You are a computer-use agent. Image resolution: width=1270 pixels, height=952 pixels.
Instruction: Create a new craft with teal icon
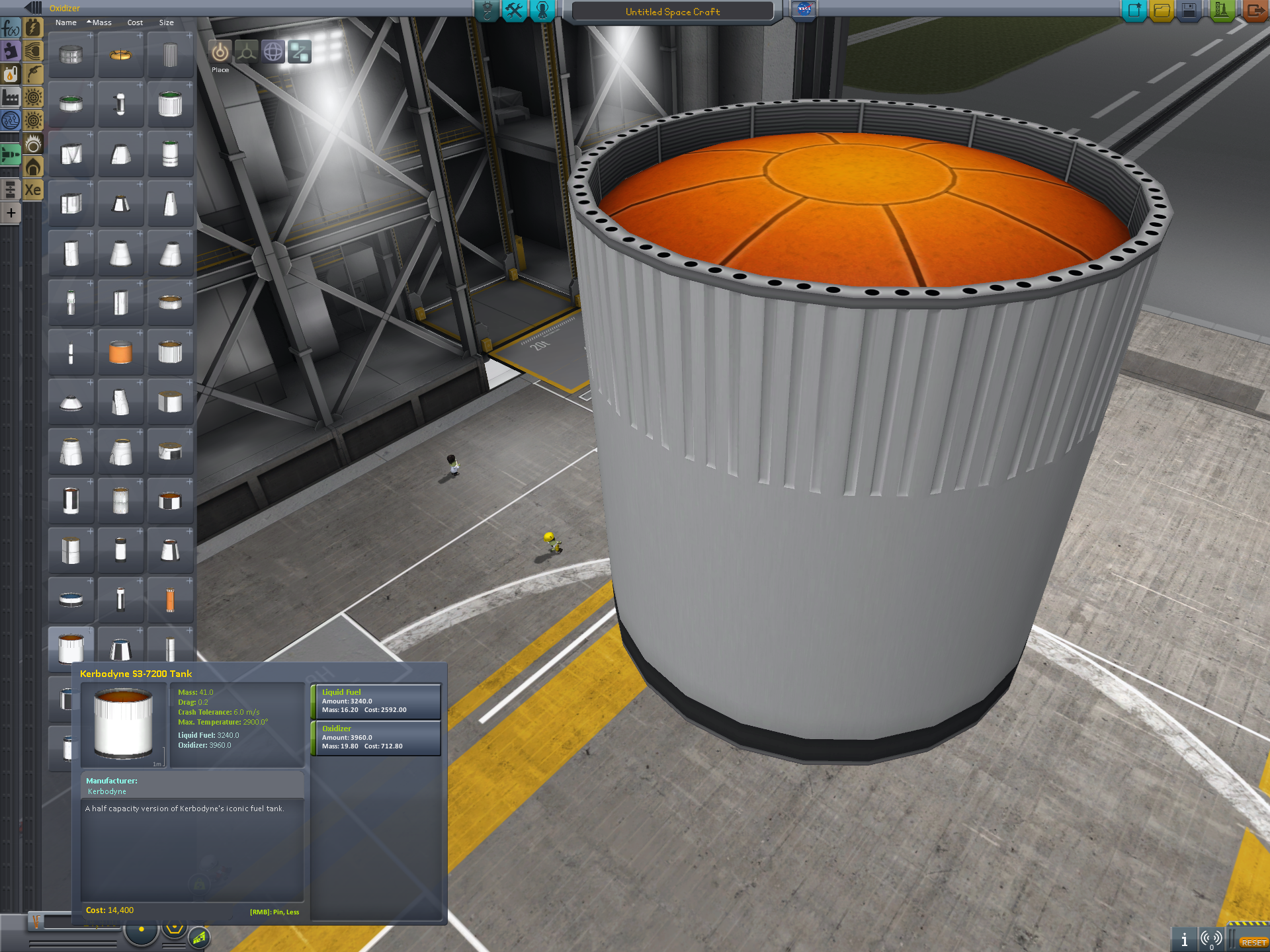click(x=1134, y=11)
